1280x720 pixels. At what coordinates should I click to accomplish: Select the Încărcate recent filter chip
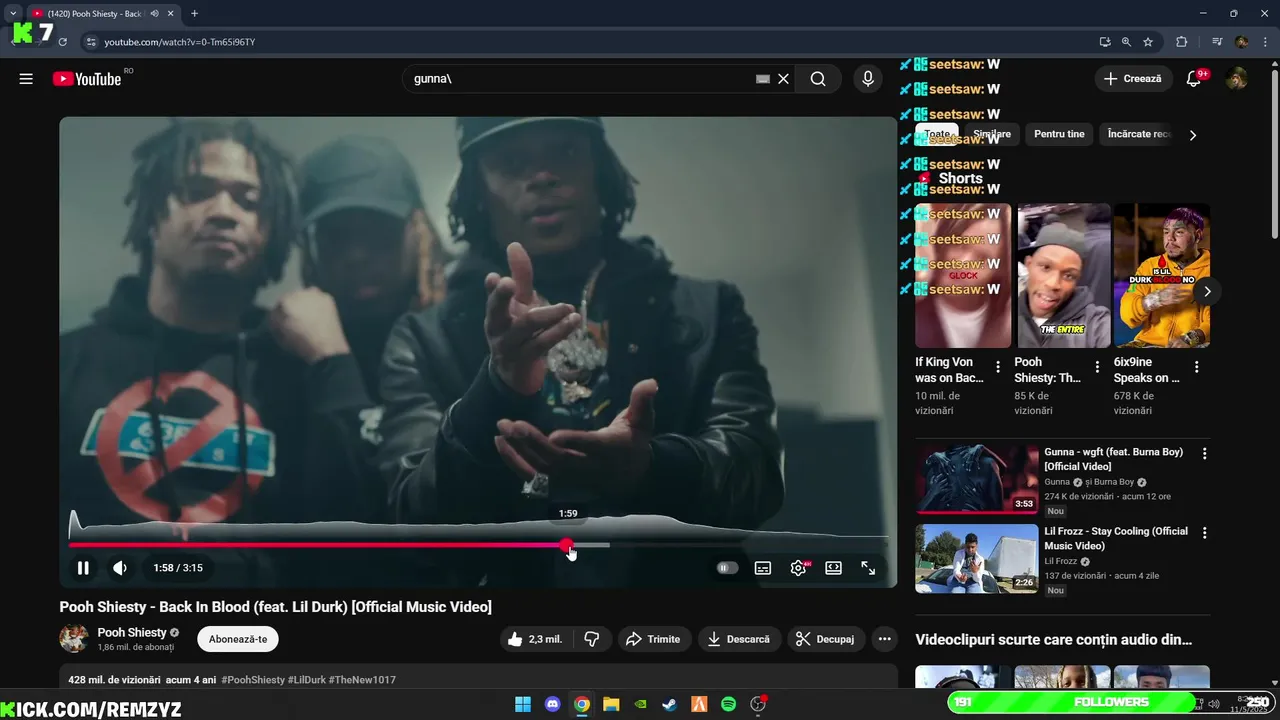click(x=1138, y=134)
